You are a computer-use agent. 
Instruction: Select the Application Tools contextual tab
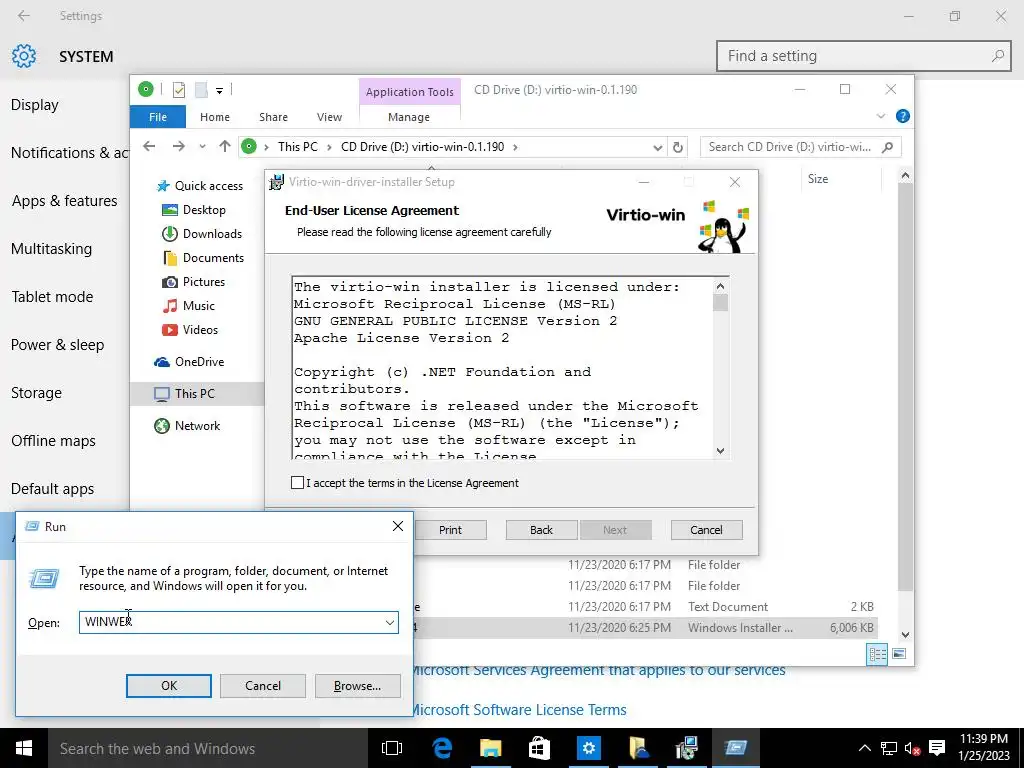[x=409, y=92]
